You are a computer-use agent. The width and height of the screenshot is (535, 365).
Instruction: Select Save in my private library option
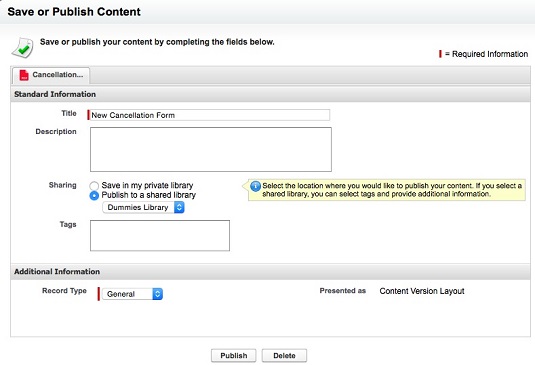pos(94,186)
